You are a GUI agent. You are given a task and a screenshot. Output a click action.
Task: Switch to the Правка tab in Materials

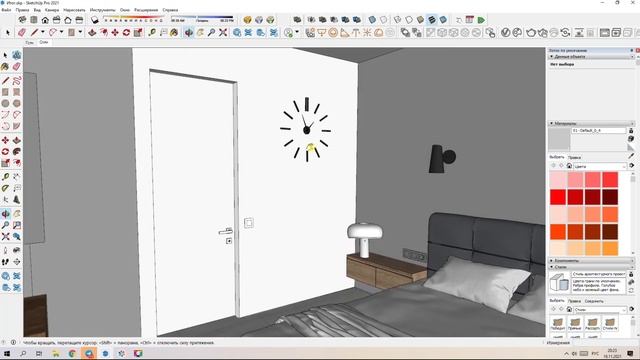[x=574, y=157]
